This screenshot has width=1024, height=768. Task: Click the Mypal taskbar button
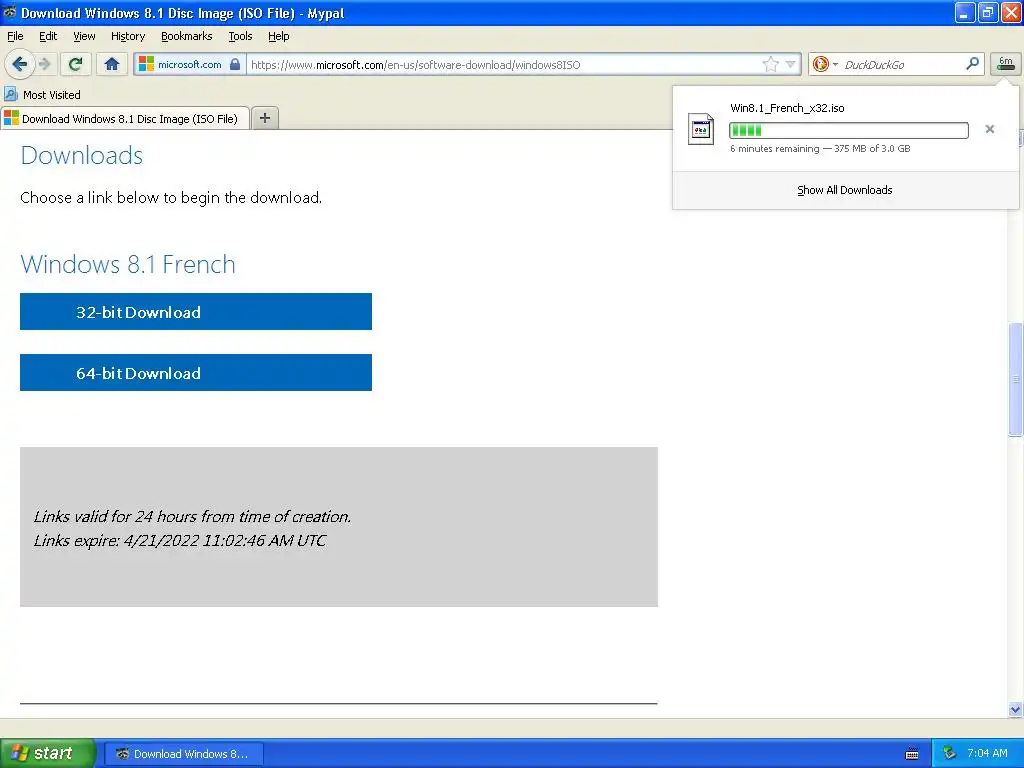click(184, 754)
